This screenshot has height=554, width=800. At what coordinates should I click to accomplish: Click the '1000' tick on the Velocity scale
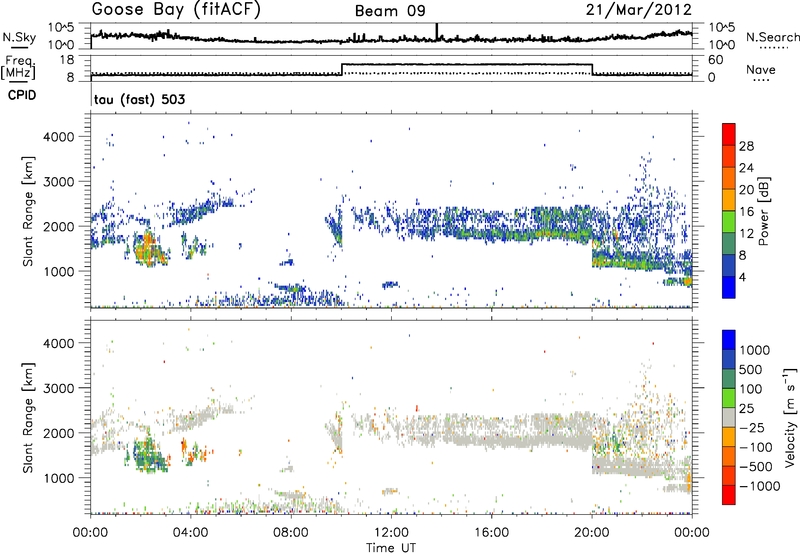(x=754, y=350)
